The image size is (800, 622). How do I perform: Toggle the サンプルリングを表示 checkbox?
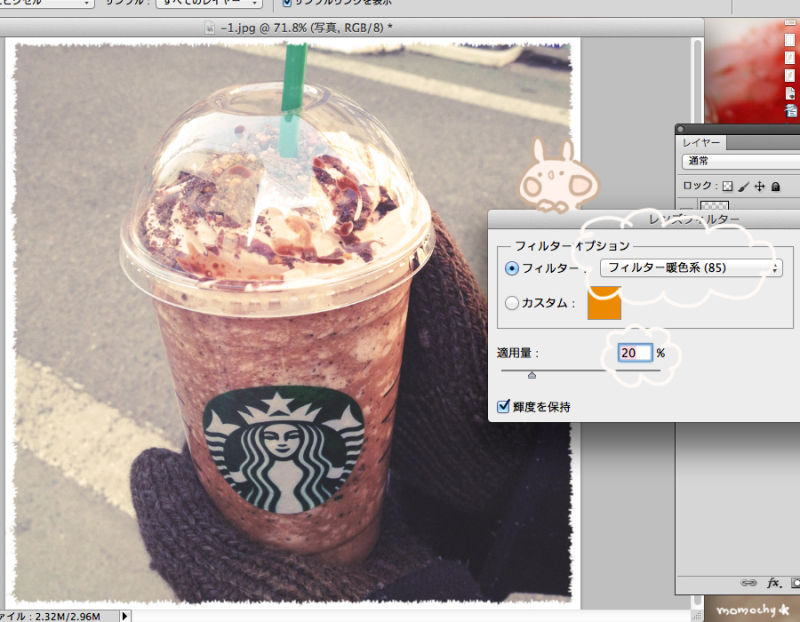coord(287,3)
